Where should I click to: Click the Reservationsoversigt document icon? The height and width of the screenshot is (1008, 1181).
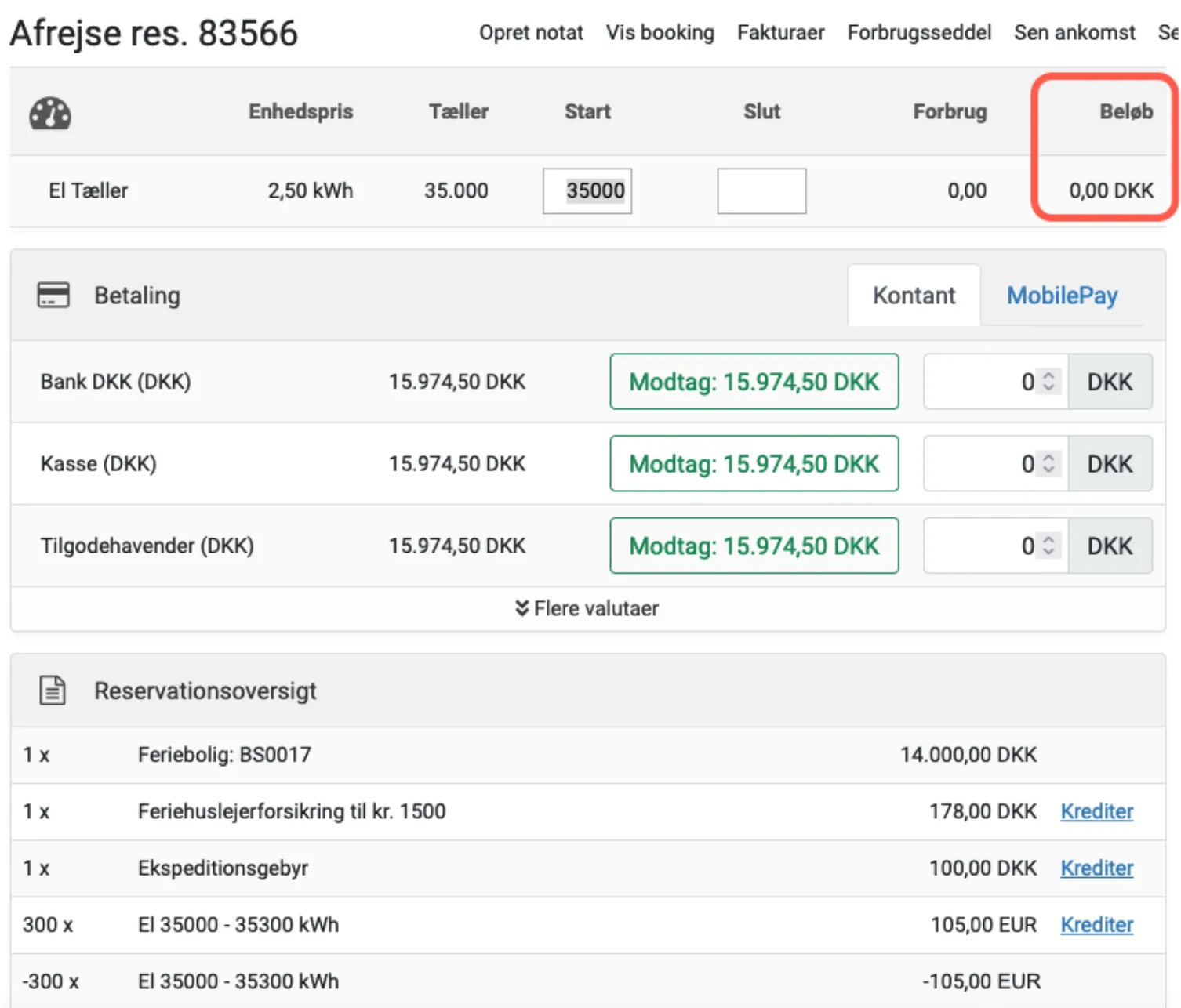[53, 691]
